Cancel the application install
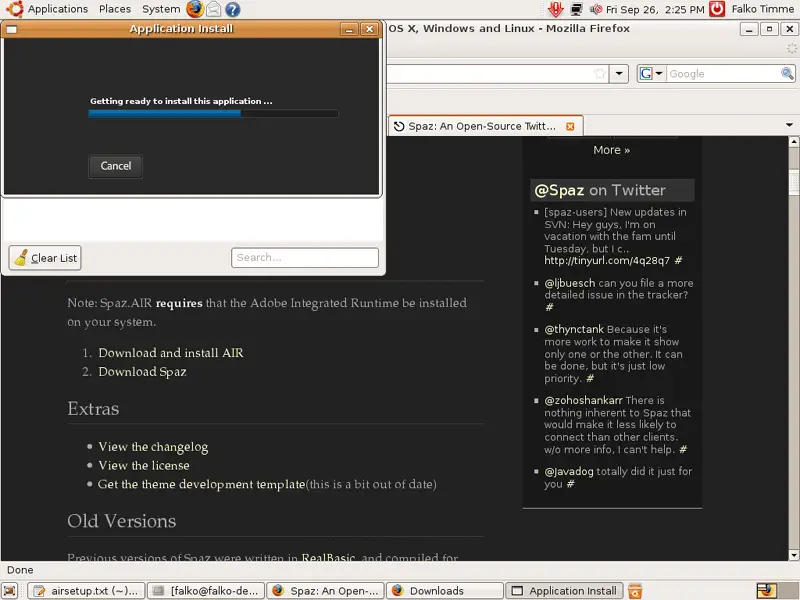 (115, 166)
